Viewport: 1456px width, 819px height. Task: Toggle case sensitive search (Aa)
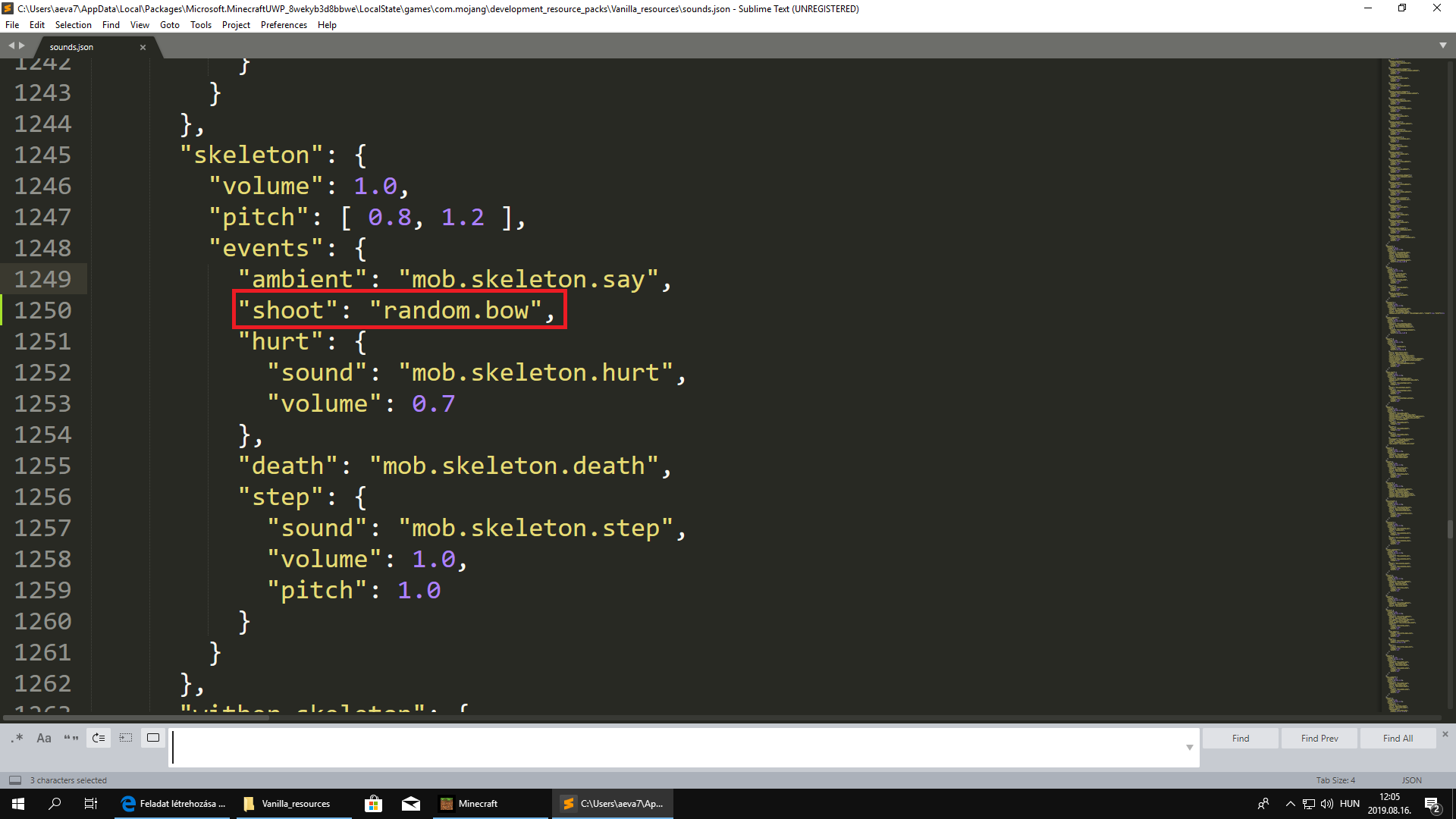44,738
